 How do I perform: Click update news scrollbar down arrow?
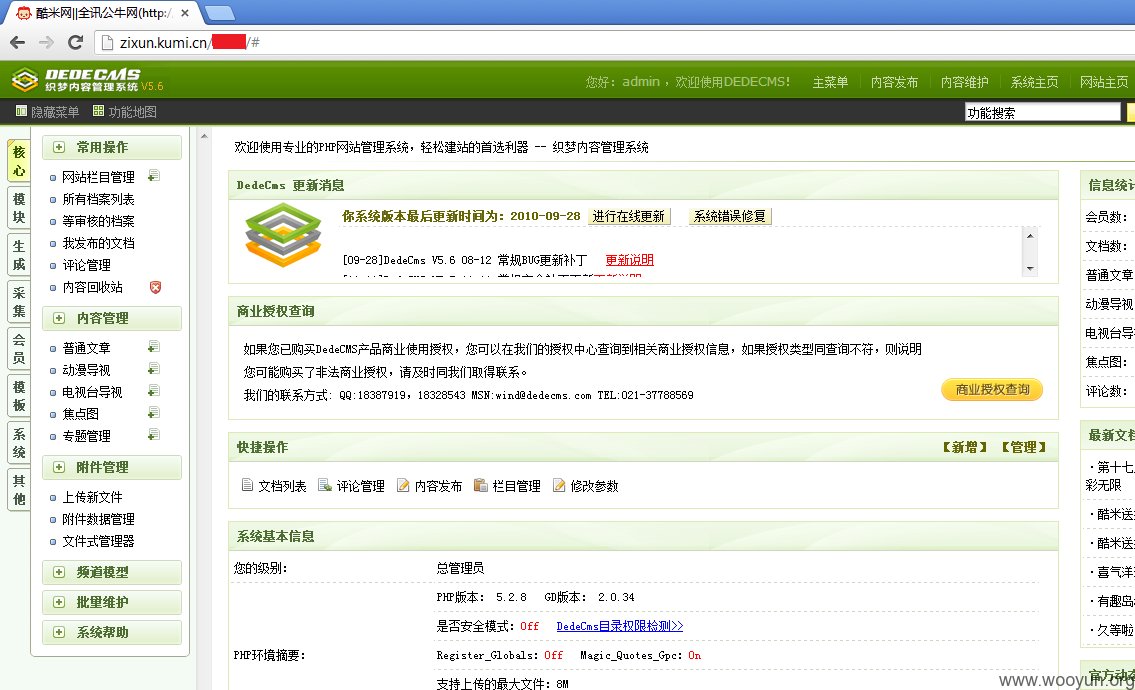(1030, 269)
